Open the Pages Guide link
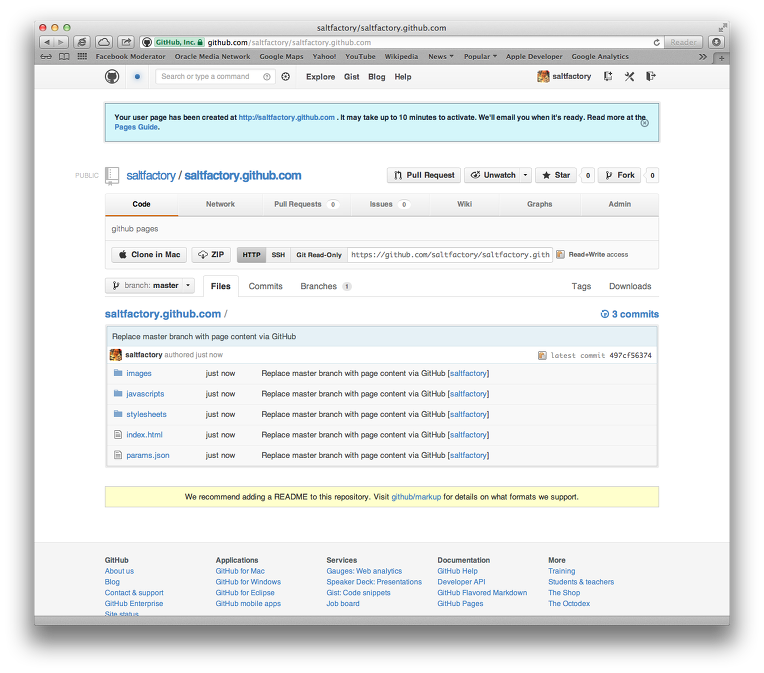The width and height of the screenshot is (764, 673). click(136, 127)
